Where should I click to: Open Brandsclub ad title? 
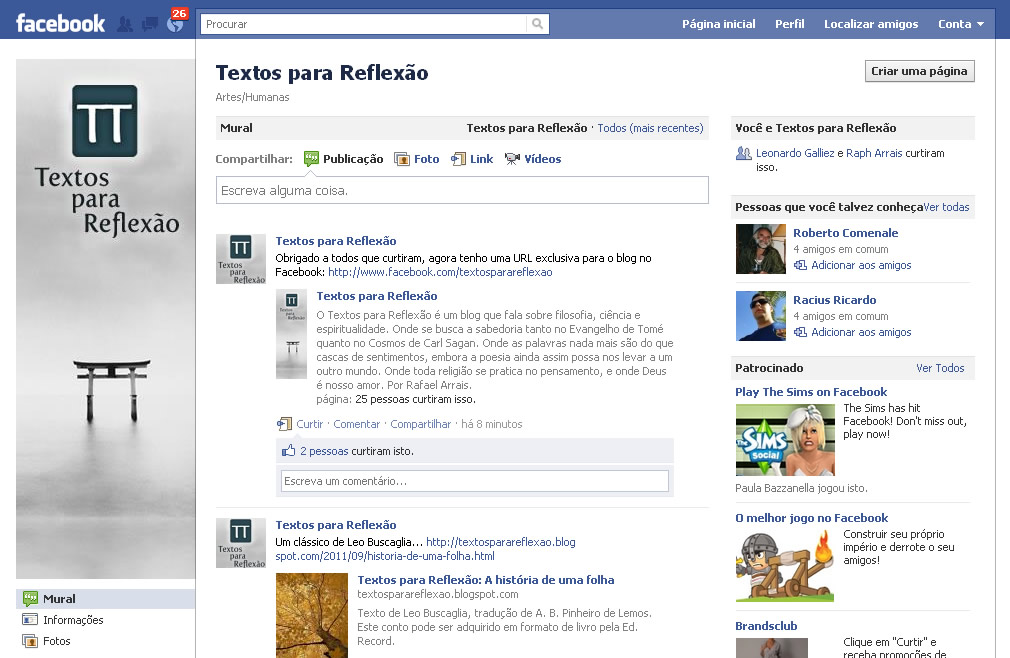[x=766, y=626]
